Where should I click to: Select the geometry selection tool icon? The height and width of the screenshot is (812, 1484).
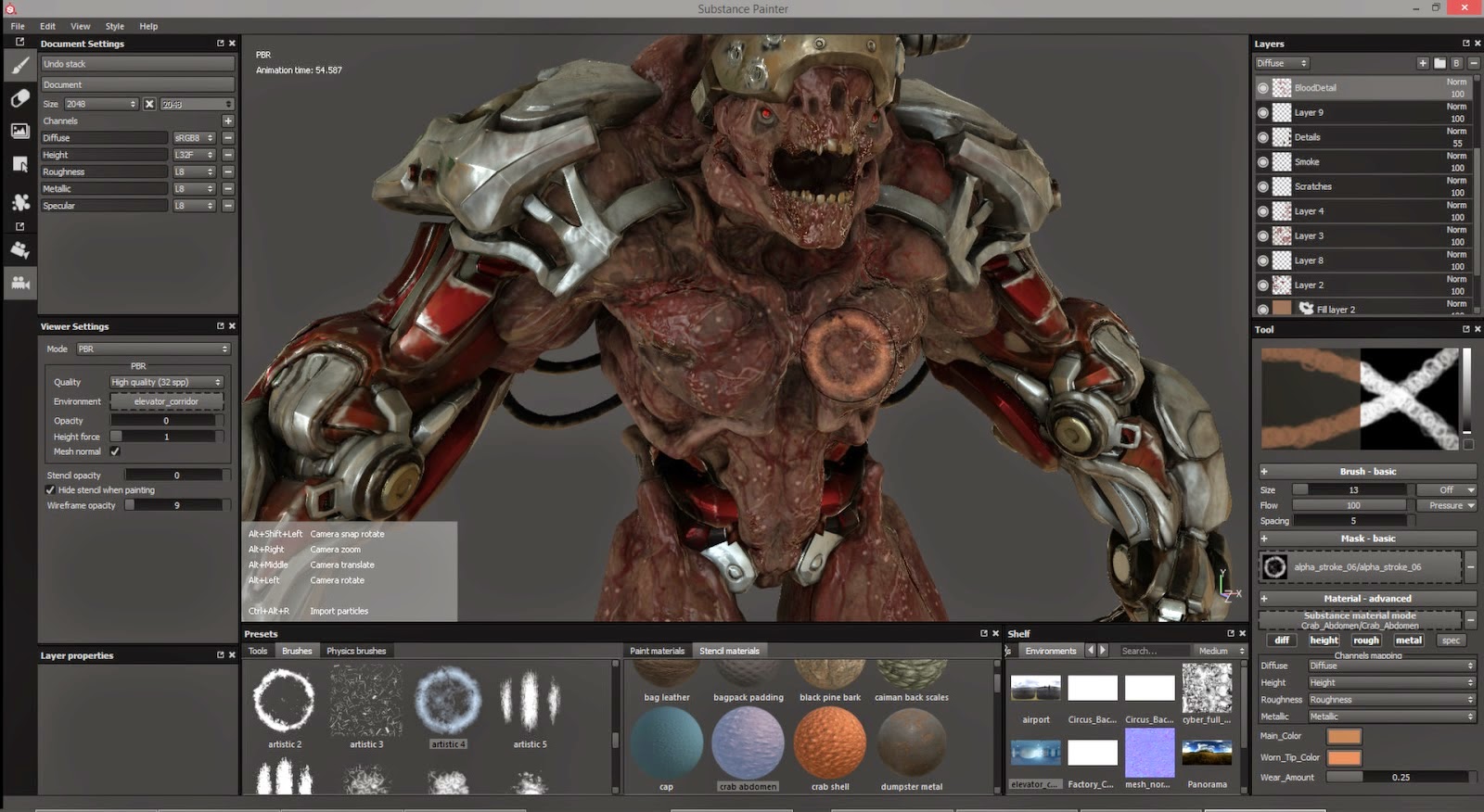tap(19, 164)
